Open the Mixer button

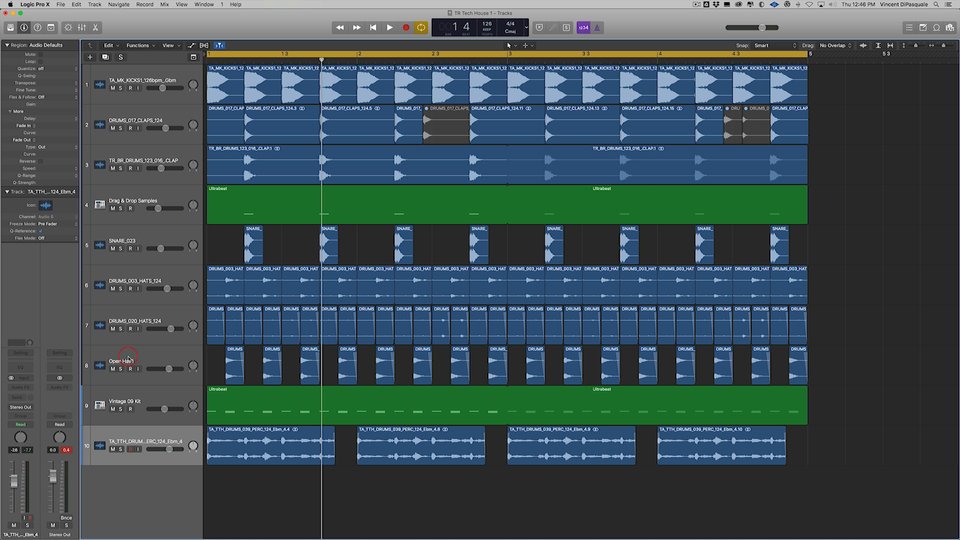(81, 28)
